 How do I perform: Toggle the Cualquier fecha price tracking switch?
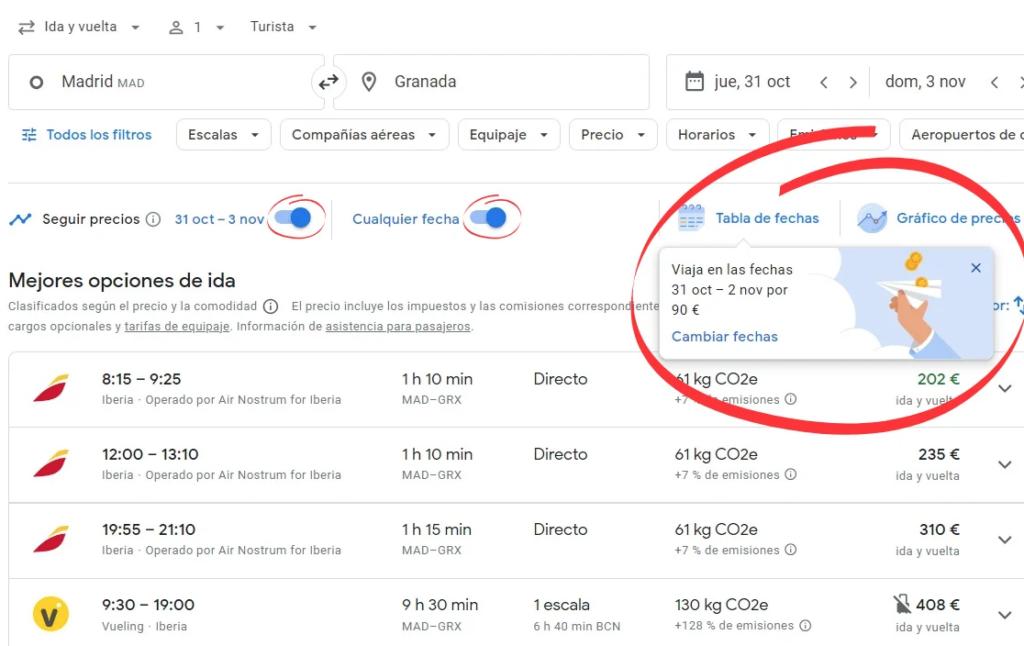[488, 218]
